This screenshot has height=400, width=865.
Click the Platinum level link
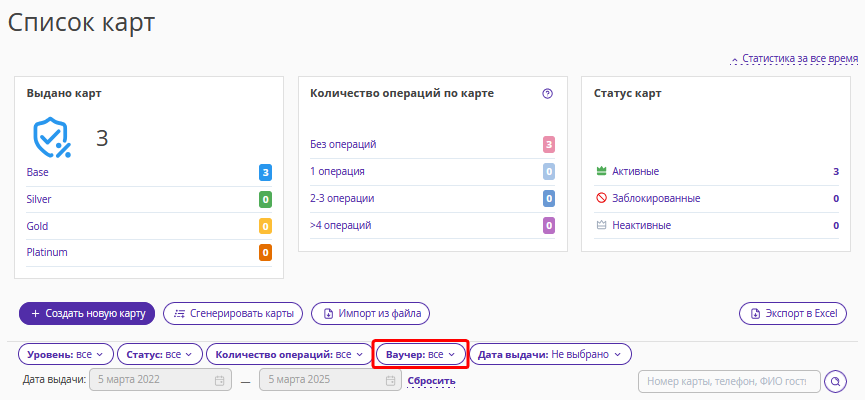click(47, 252)
